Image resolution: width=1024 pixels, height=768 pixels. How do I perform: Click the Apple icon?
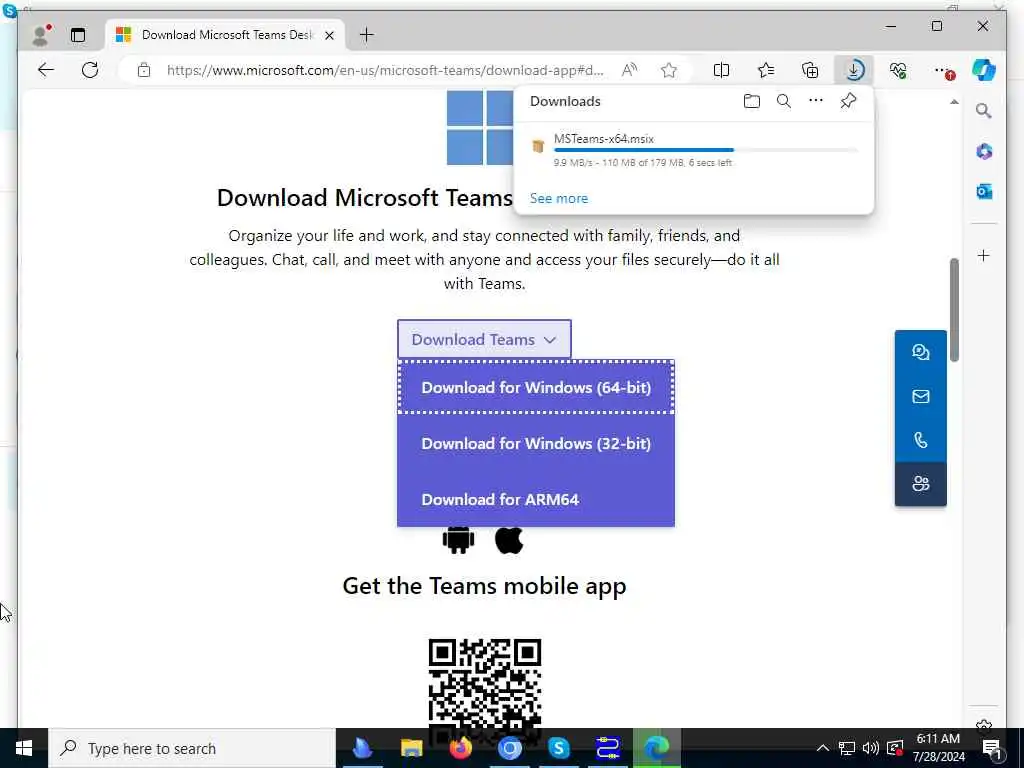pos(509,540)
